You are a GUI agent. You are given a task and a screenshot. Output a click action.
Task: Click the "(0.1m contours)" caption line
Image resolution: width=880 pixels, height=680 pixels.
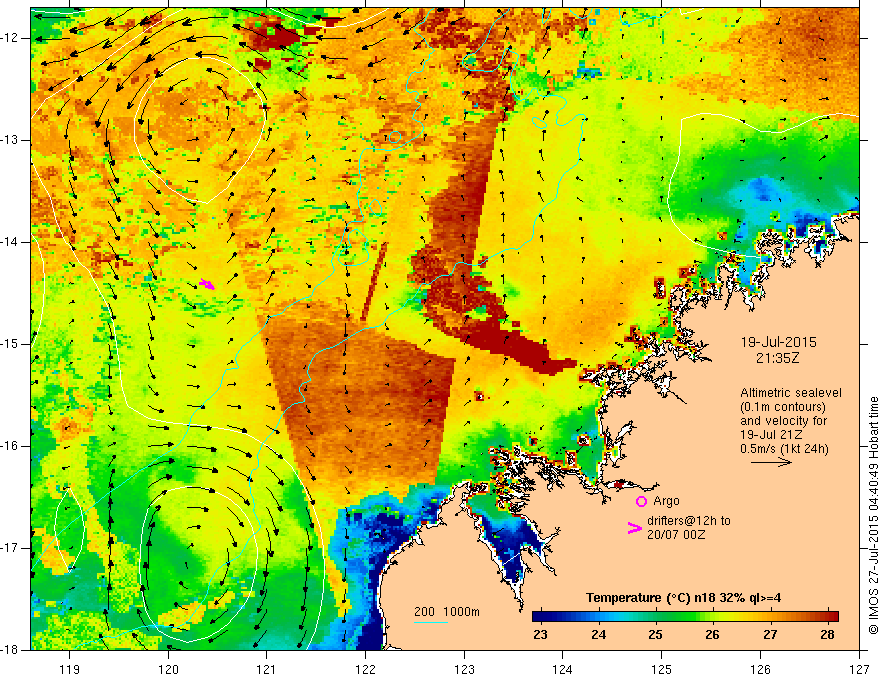[x=783, y=407]
